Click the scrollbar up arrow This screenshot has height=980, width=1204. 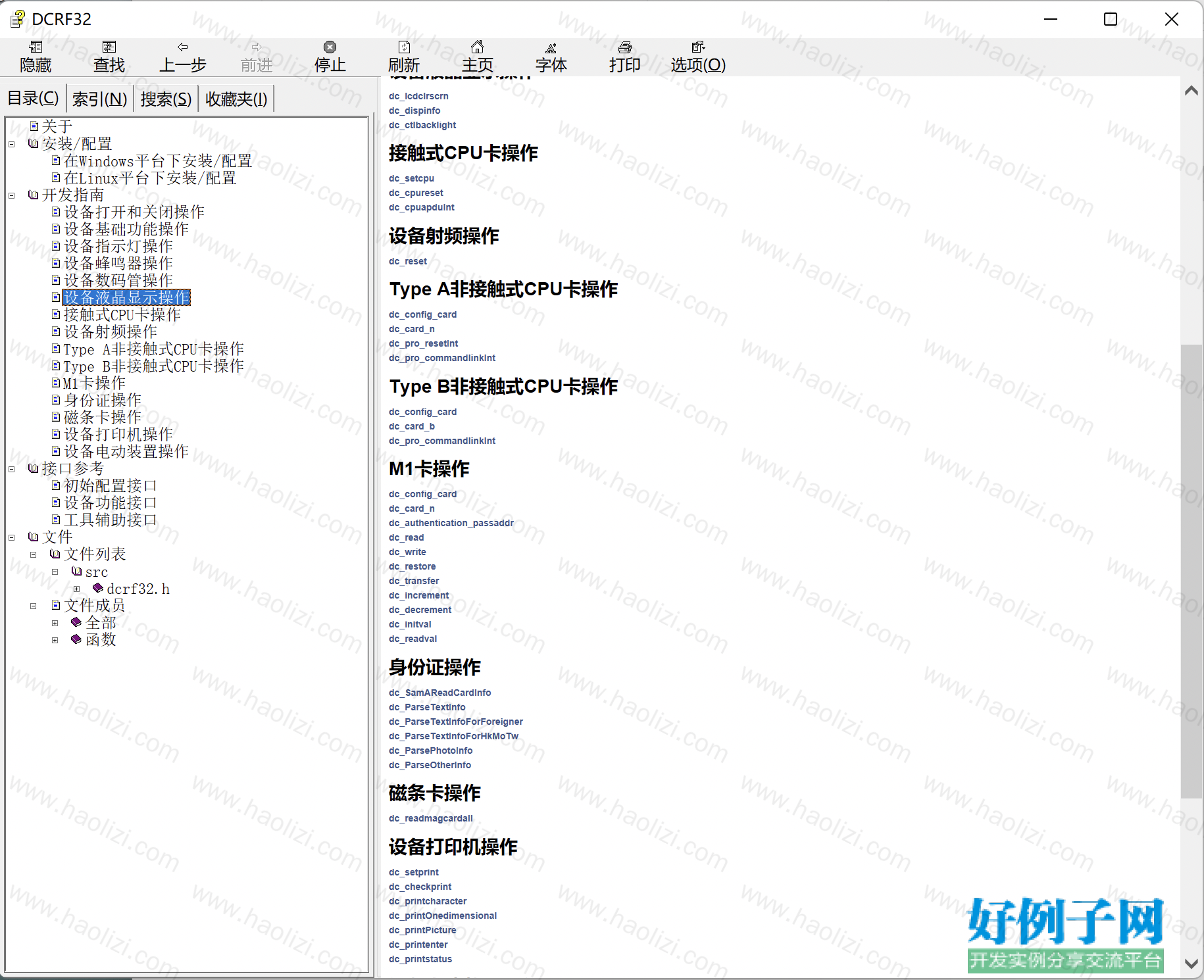click(1191, 91)
